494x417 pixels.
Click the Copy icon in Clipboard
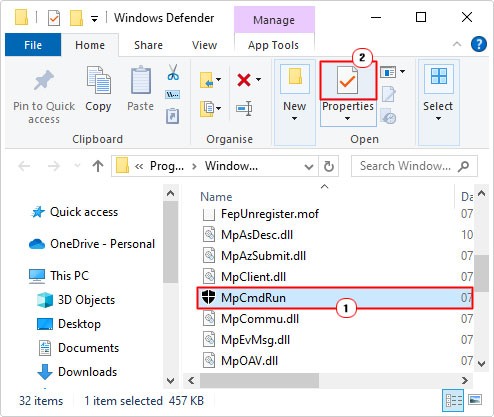click(x=98, y=80)
